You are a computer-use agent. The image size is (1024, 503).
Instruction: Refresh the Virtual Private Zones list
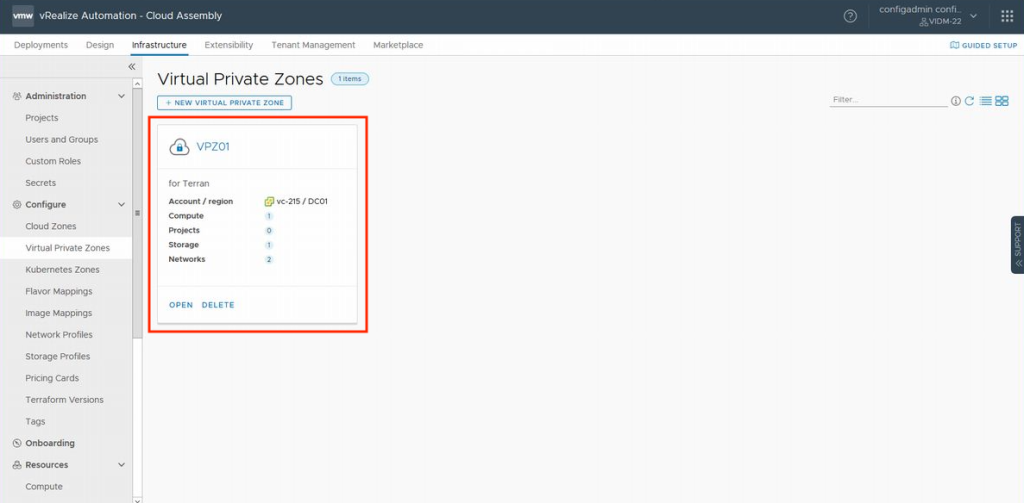970,101
